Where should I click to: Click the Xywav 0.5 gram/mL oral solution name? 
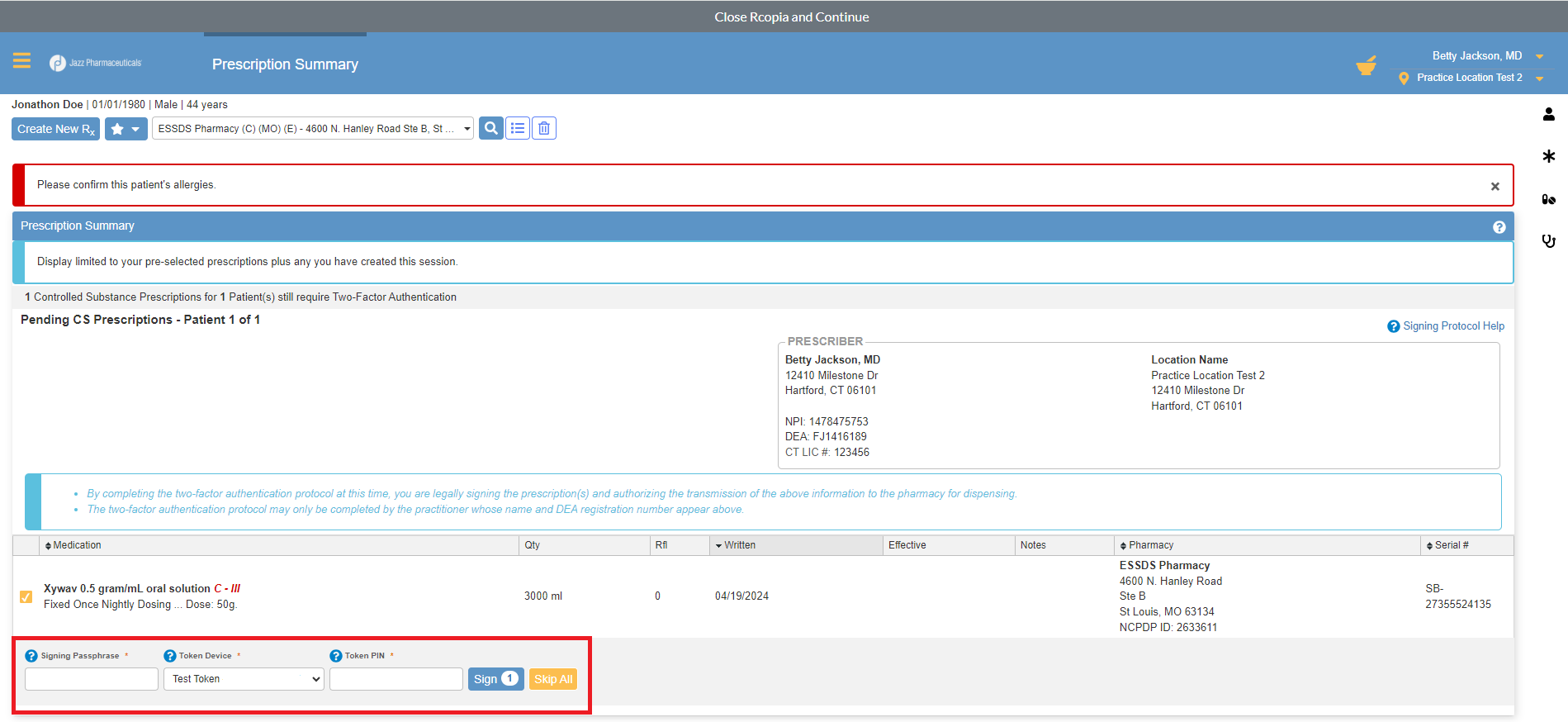127,589
